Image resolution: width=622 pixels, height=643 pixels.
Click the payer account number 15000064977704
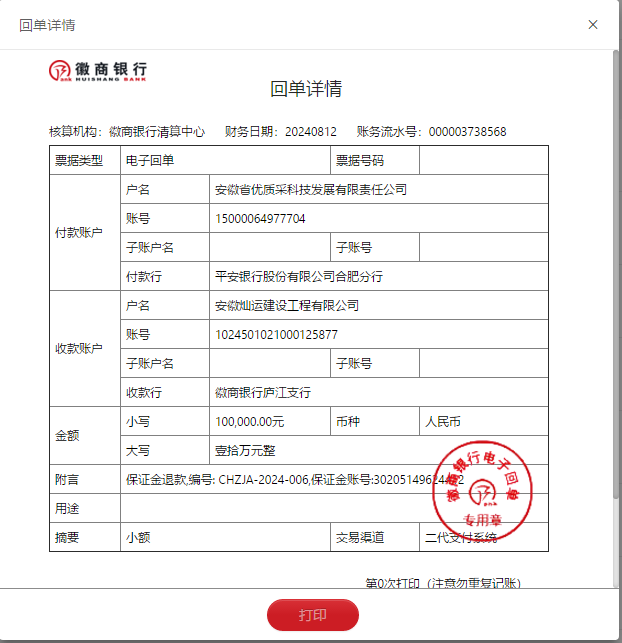pyautogui.click(x=260, y=218)
